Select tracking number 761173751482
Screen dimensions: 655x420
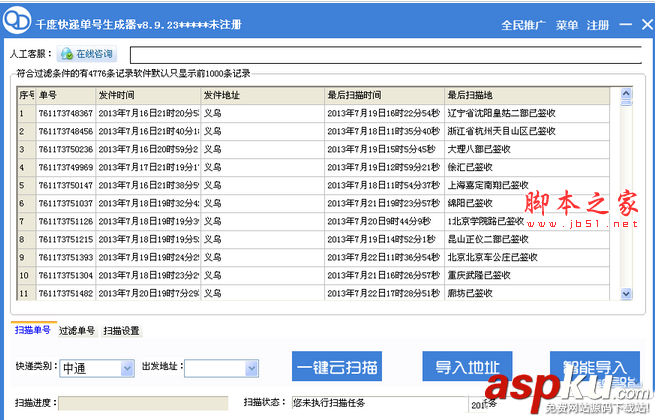tap(66, 293)
